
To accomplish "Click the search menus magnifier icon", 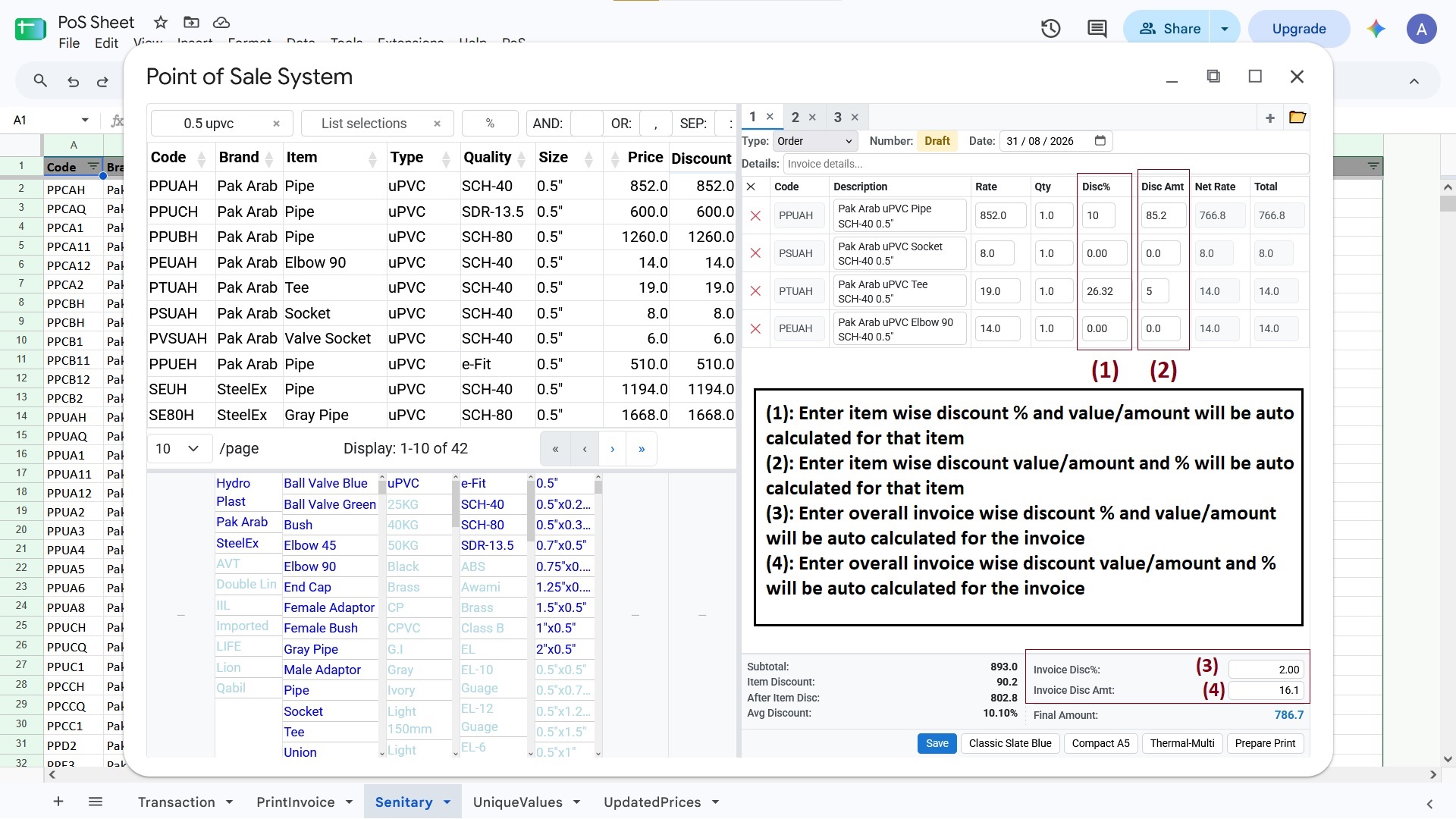I will (40, 80).
